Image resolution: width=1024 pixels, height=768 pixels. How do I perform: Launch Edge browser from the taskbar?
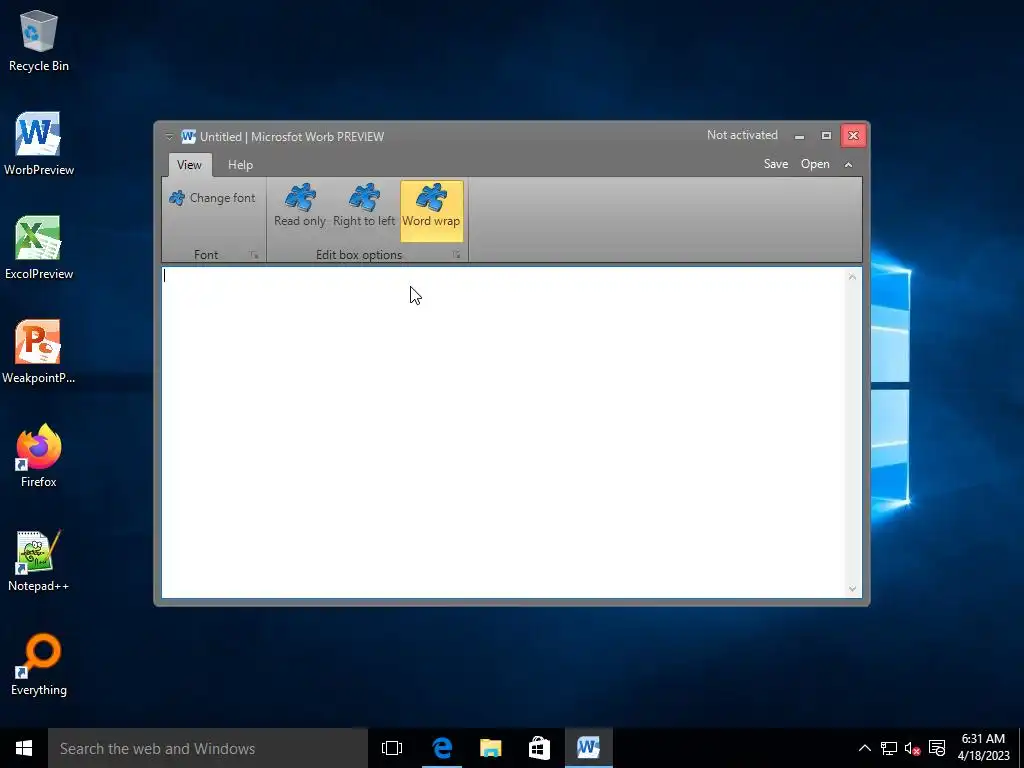pos(442,748)
